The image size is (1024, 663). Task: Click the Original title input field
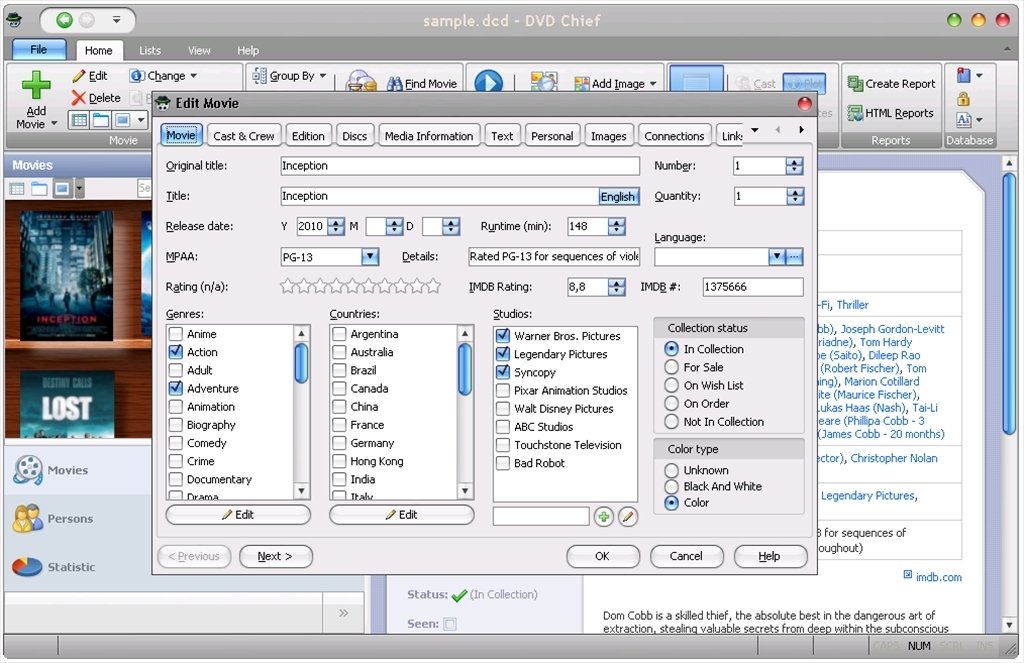click(x=460, y=166)
